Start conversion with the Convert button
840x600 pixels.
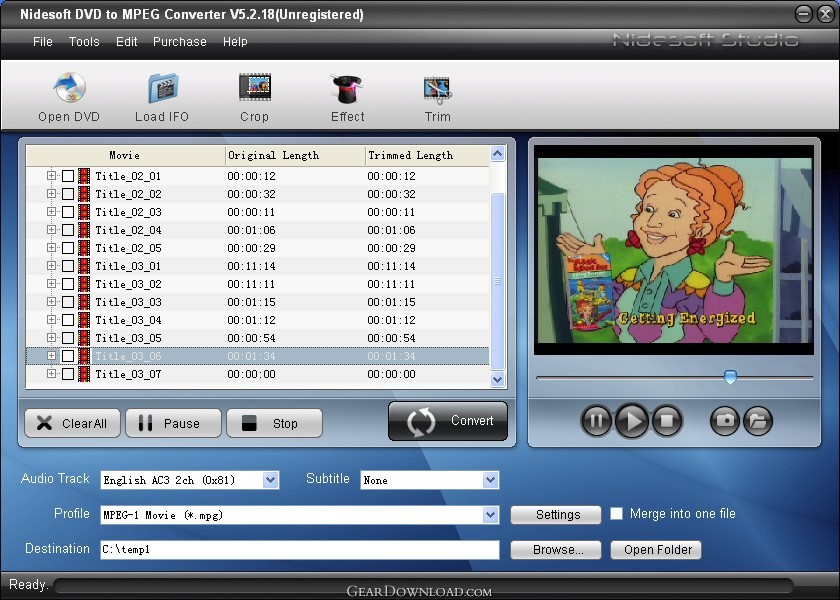coord(448,421)
